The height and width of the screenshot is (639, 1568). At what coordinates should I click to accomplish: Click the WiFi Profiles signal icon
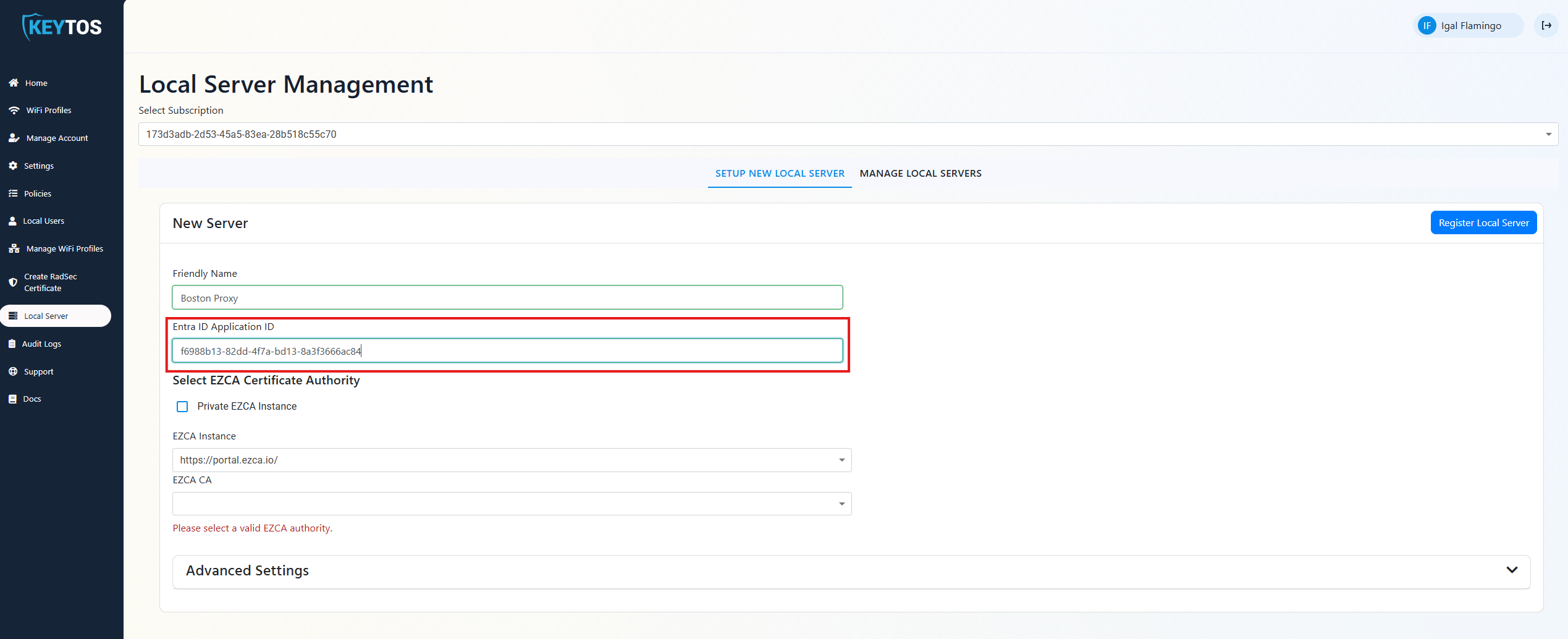pyautogui.click(x=14, y=110)
